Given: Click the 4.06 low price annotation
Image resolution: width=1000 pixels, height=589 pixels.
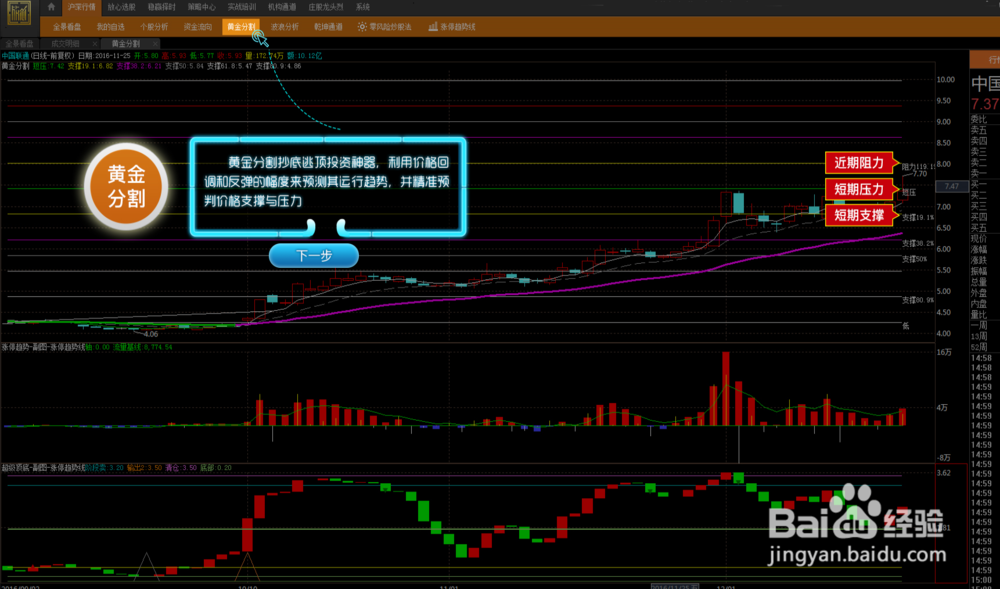Looking at the screenshot, I should (x=151, y=334).
